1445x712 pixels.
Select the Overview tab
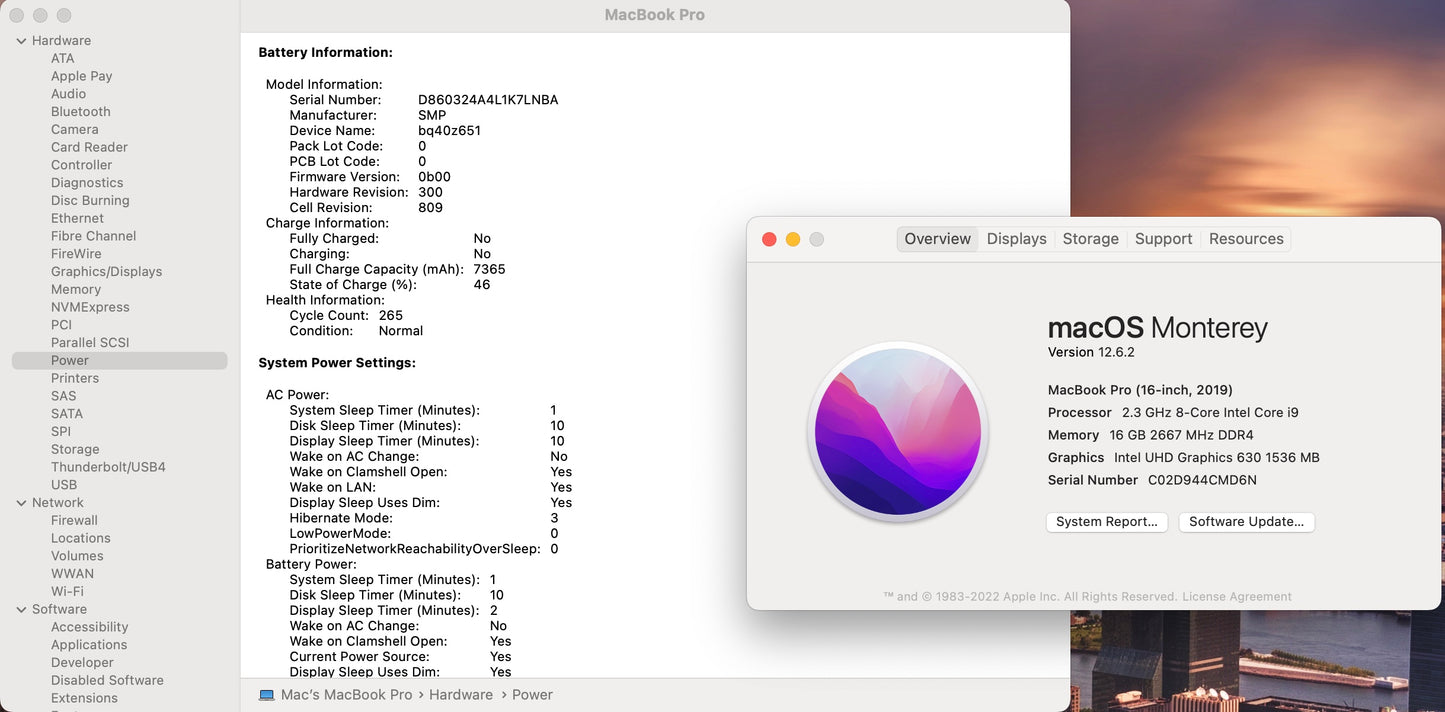(x=937, y=238)
